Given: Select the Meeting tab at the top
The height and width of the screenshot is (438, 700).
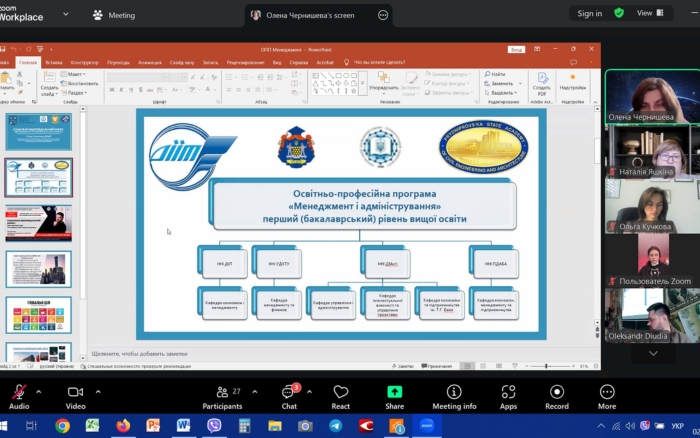Looking at the screenshot, I should pyautogui.click(x=113, y=15).
